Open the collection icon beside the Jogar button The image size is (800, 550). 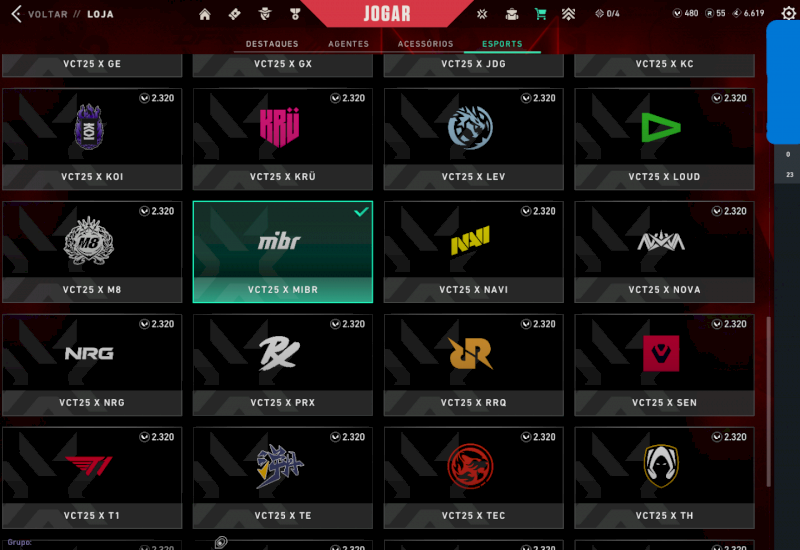pos(482,14)
